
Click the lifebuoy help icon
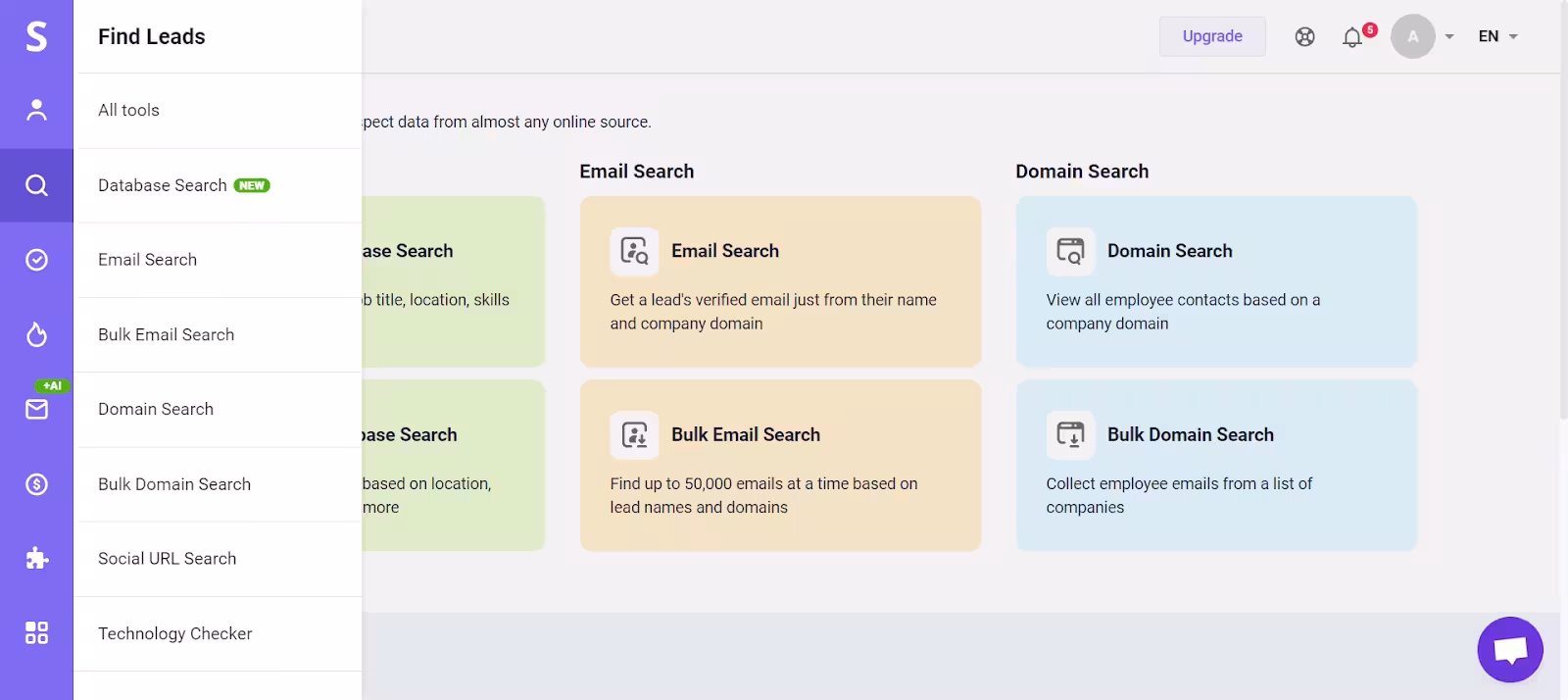click(x=1304, y=37)
